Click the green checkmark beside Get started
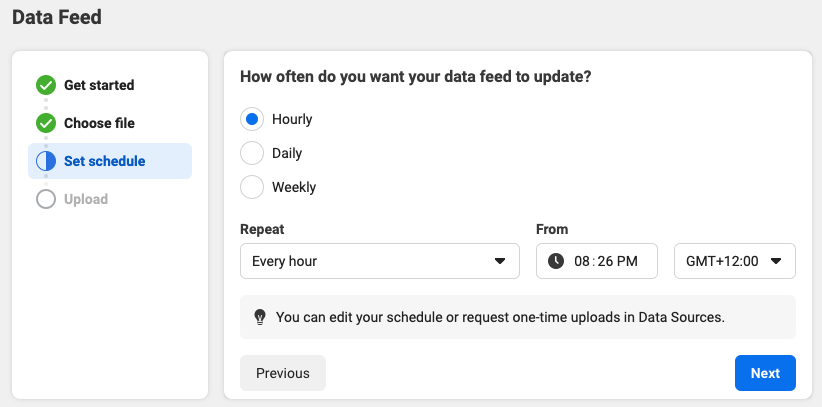This screenshot has height=407, width=822. pos(46,85)
